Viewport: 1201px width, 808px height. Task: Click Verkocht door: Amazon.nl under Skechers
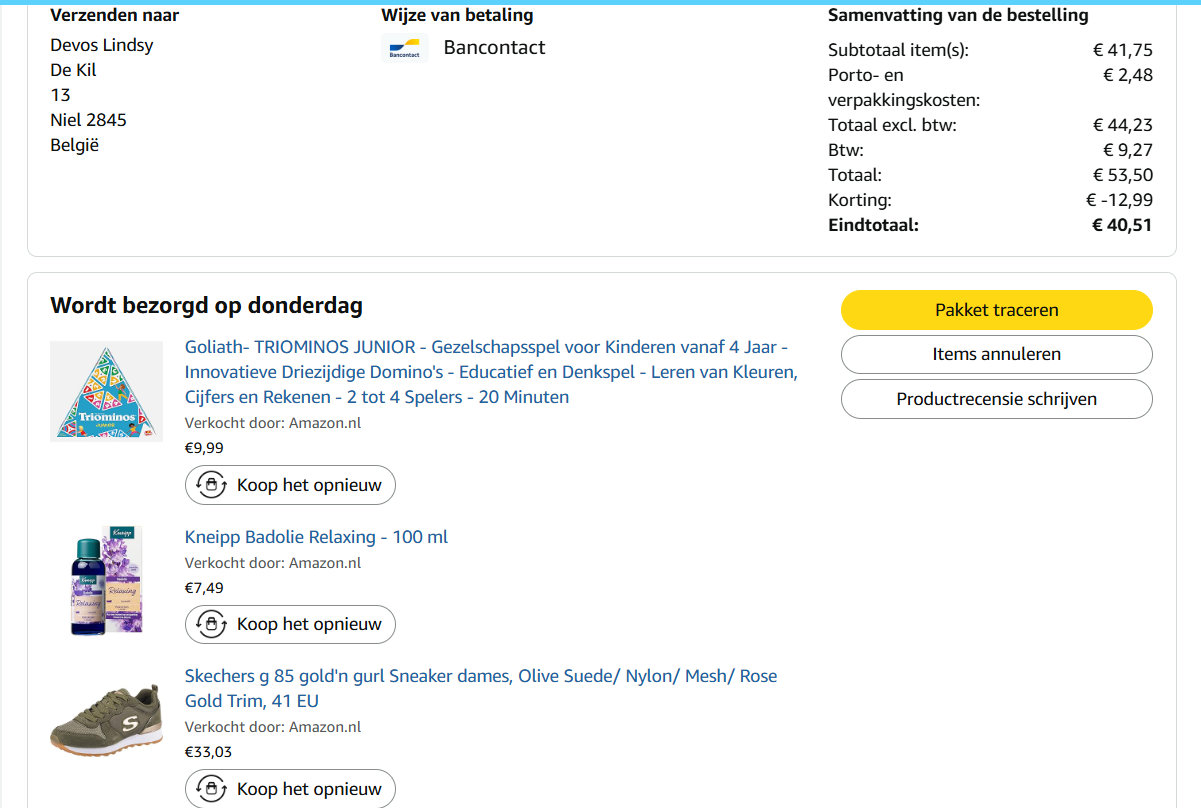pos(273,727)
